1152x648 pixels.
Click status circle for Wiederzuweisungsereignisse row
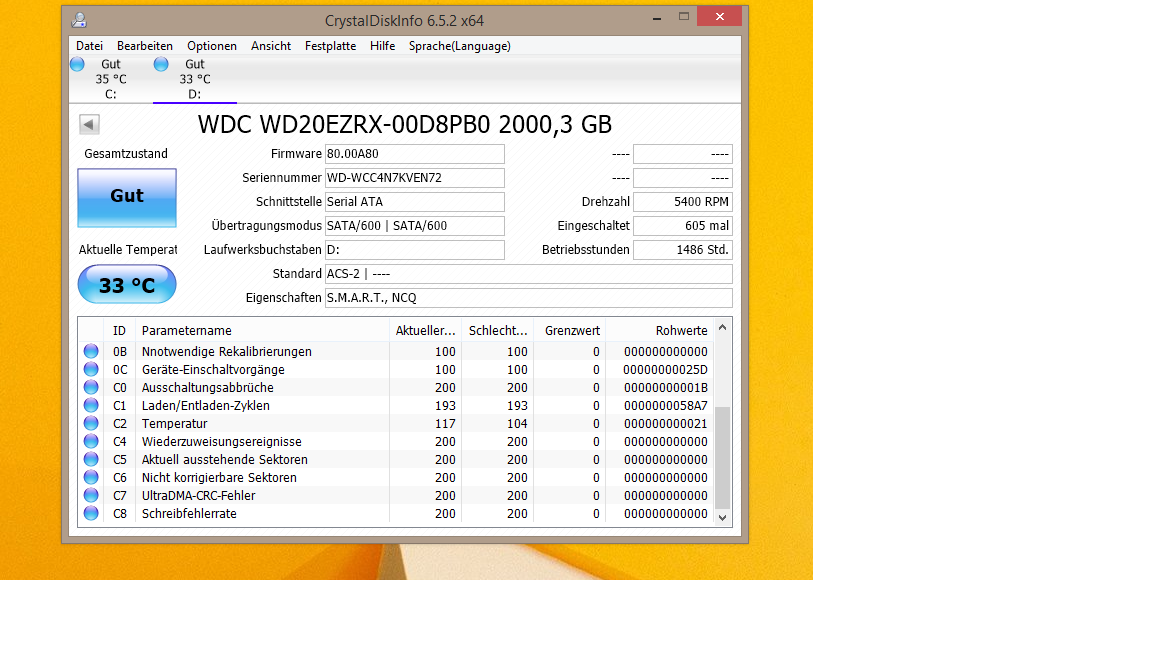[x=91, y=442]
